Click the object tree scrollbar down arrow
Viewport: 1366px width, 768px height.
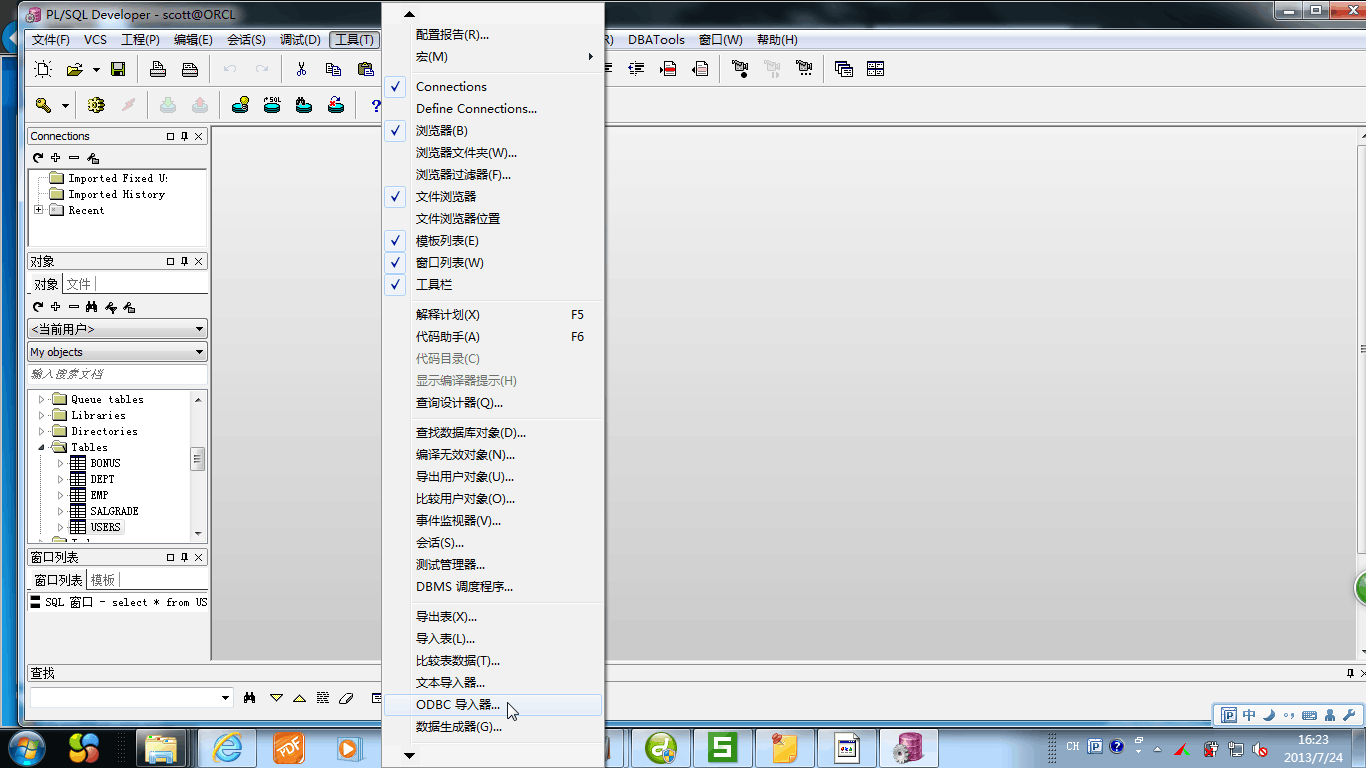click(198, 534)
